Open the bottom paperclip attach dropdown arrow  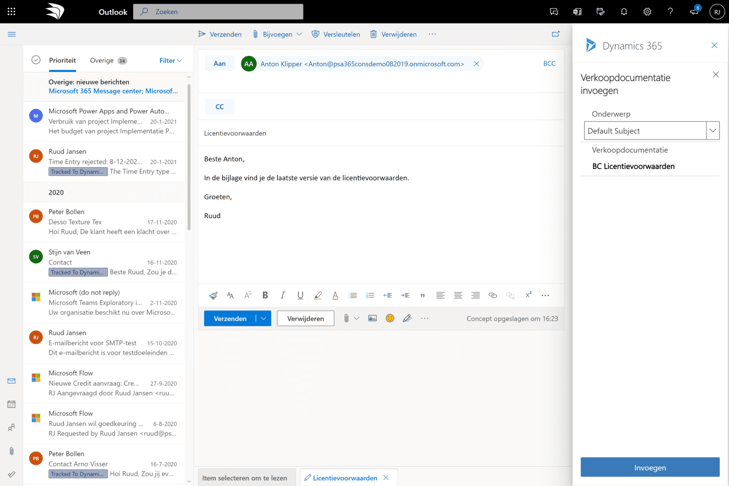point(357,319)
